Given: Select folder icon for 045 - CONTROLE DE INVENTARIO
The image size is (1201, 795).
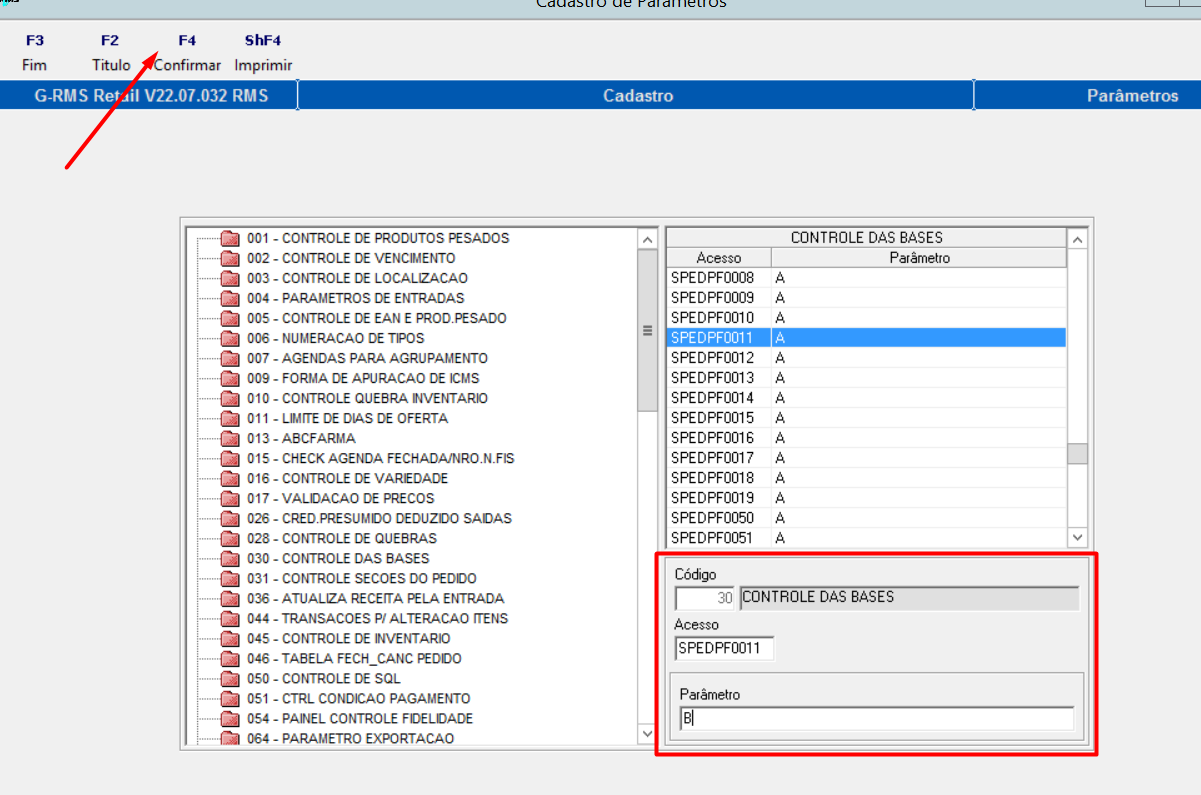Looking at the screenshot, I should pos(231,638).
